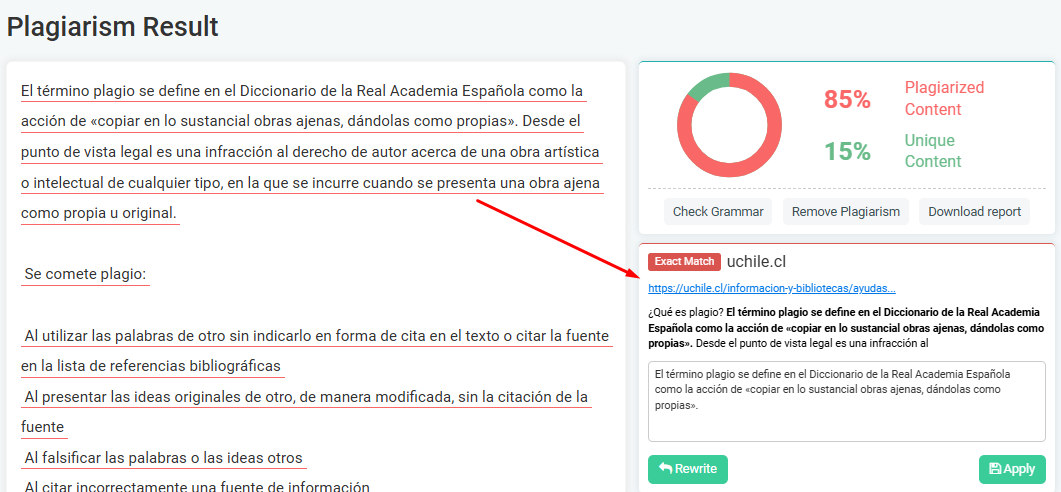1061x492 pixels.
Task: Open the uchile.cl source link
Action: click(771, 288)
